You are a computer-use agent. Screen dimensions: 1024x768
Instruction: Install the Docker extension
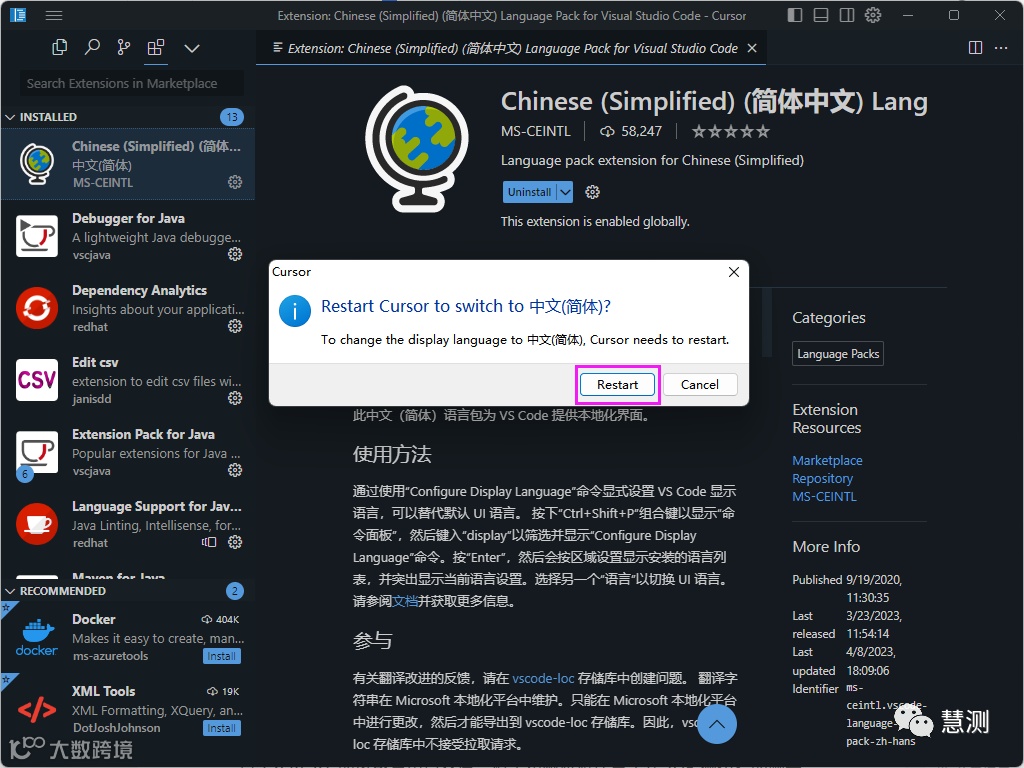coord(222,656)
